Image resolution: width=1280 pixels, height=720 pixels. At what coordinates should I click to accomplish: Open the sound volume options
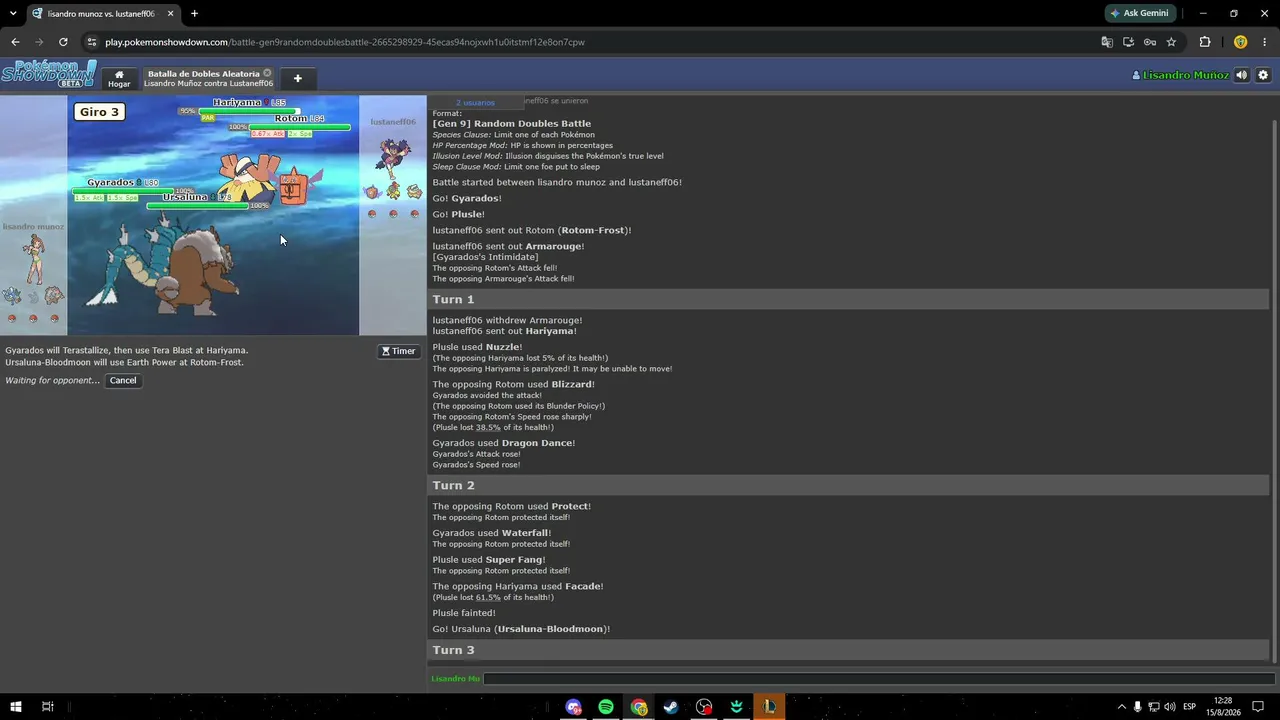(x=1241, y=75)
